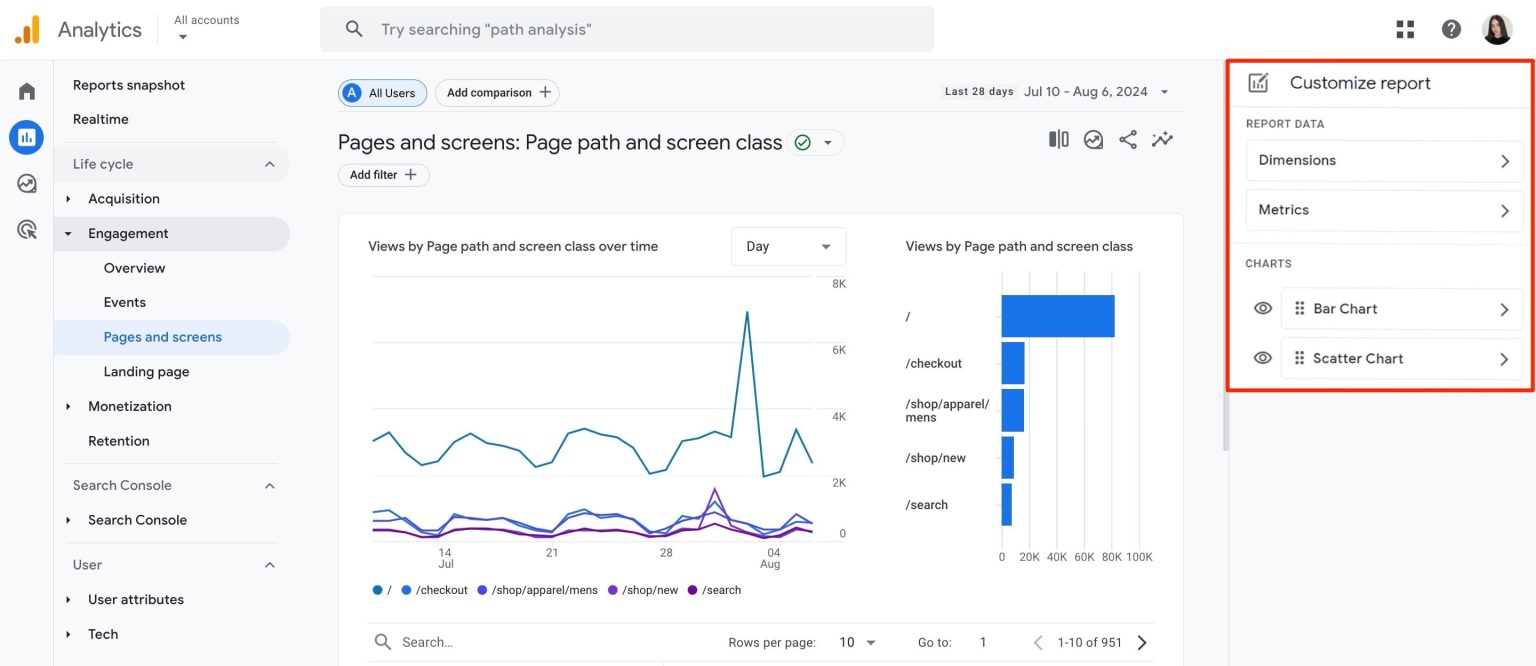Select Landing page under Engagement

[x=146, y=371]
